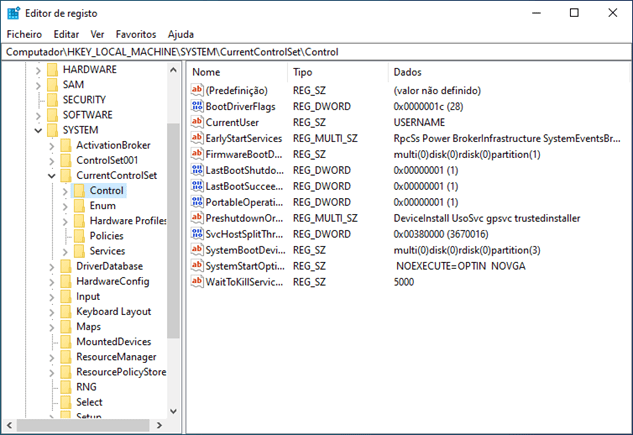633x435 pixels.
Task: Open the Ficheiro menu
Action: coord(24,34)
